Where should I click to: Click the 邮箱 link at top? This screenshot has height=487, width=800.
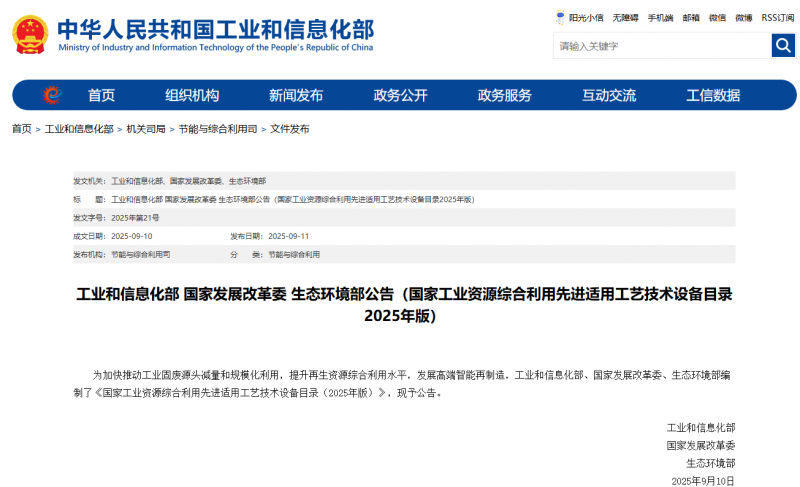(691, 18)
